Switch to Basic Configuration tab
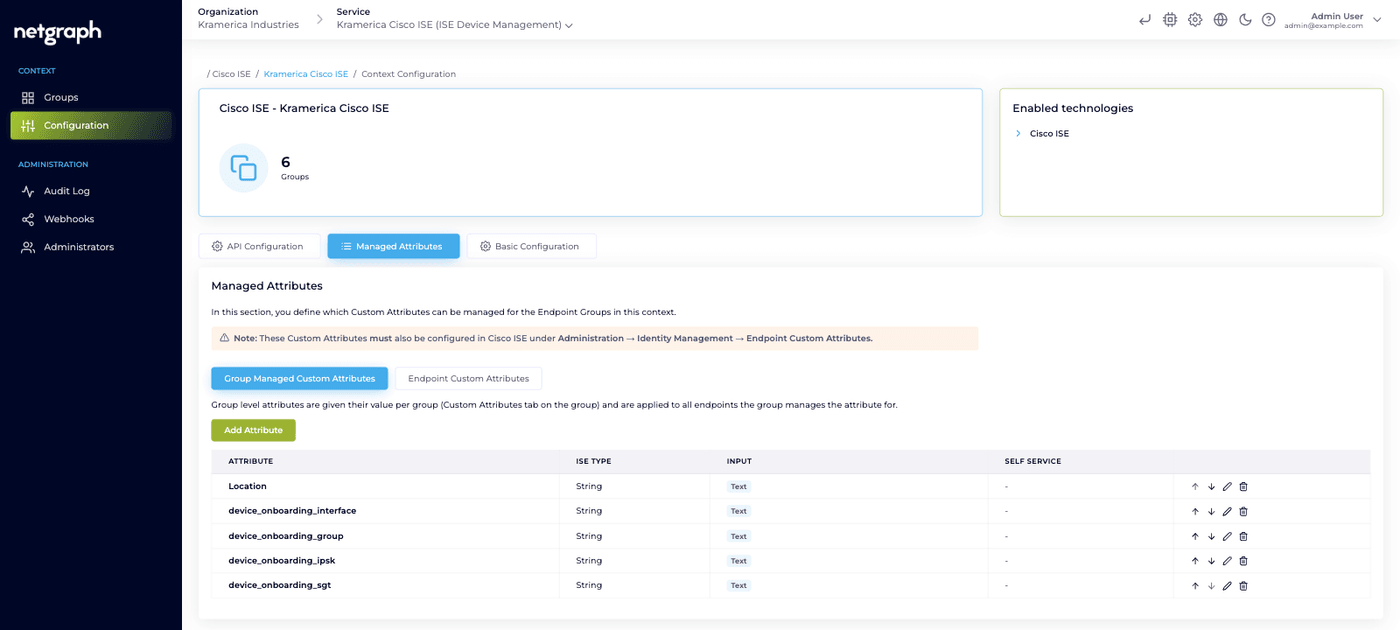 pyautogui.click(x=531, y=246)
